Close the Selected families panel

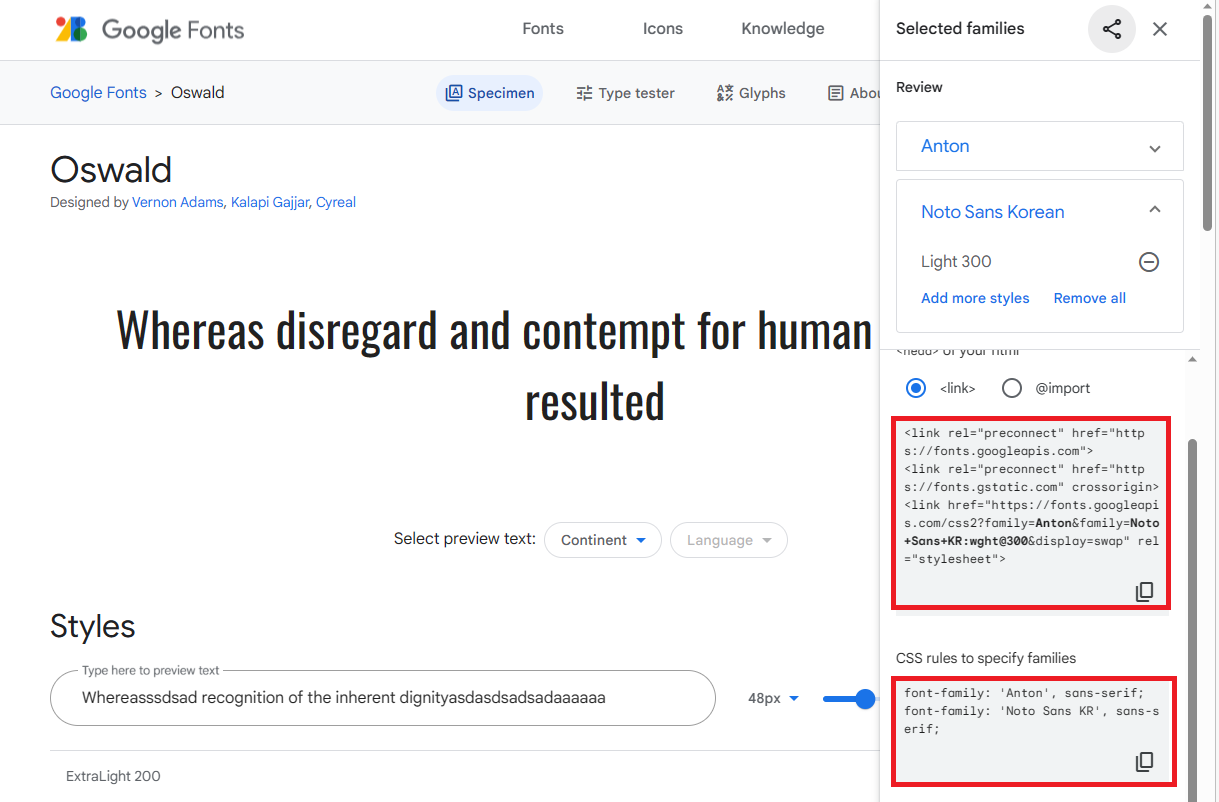point(1160,29)
